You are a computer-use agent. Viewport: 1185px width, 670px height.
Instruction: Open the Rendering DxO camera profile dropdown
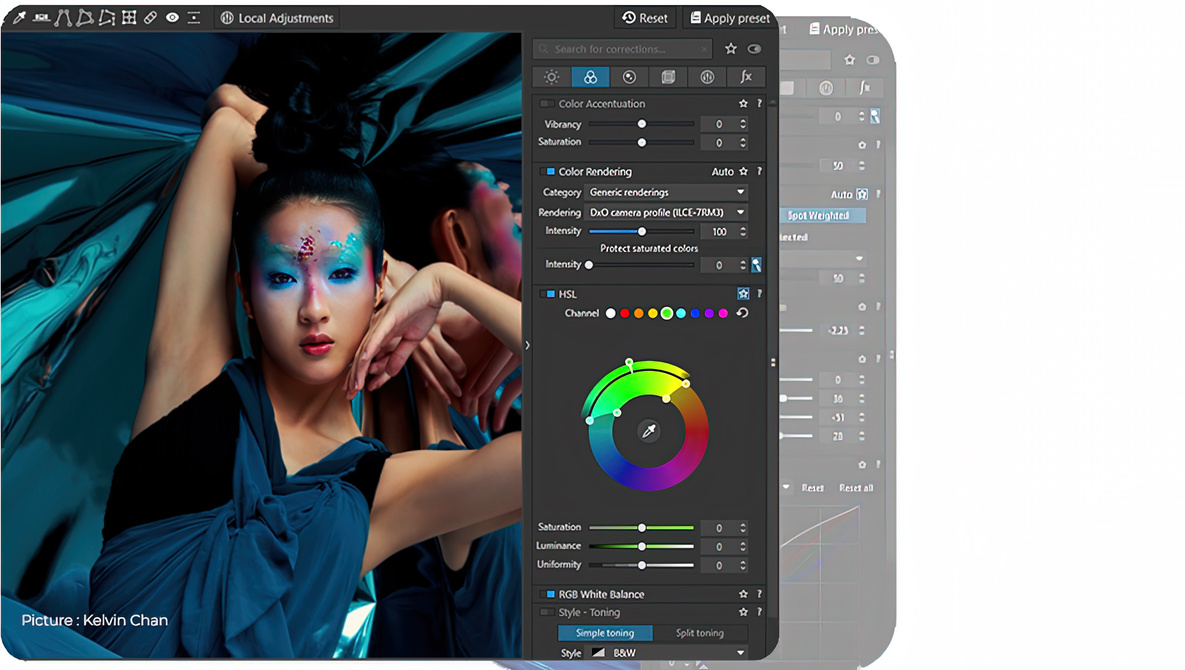pos(666,212)
